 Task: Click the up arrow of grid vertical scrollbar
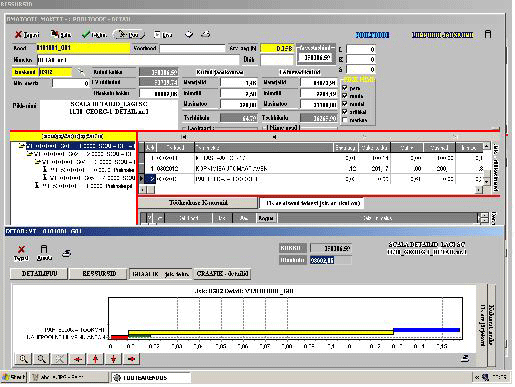(486, 145)
